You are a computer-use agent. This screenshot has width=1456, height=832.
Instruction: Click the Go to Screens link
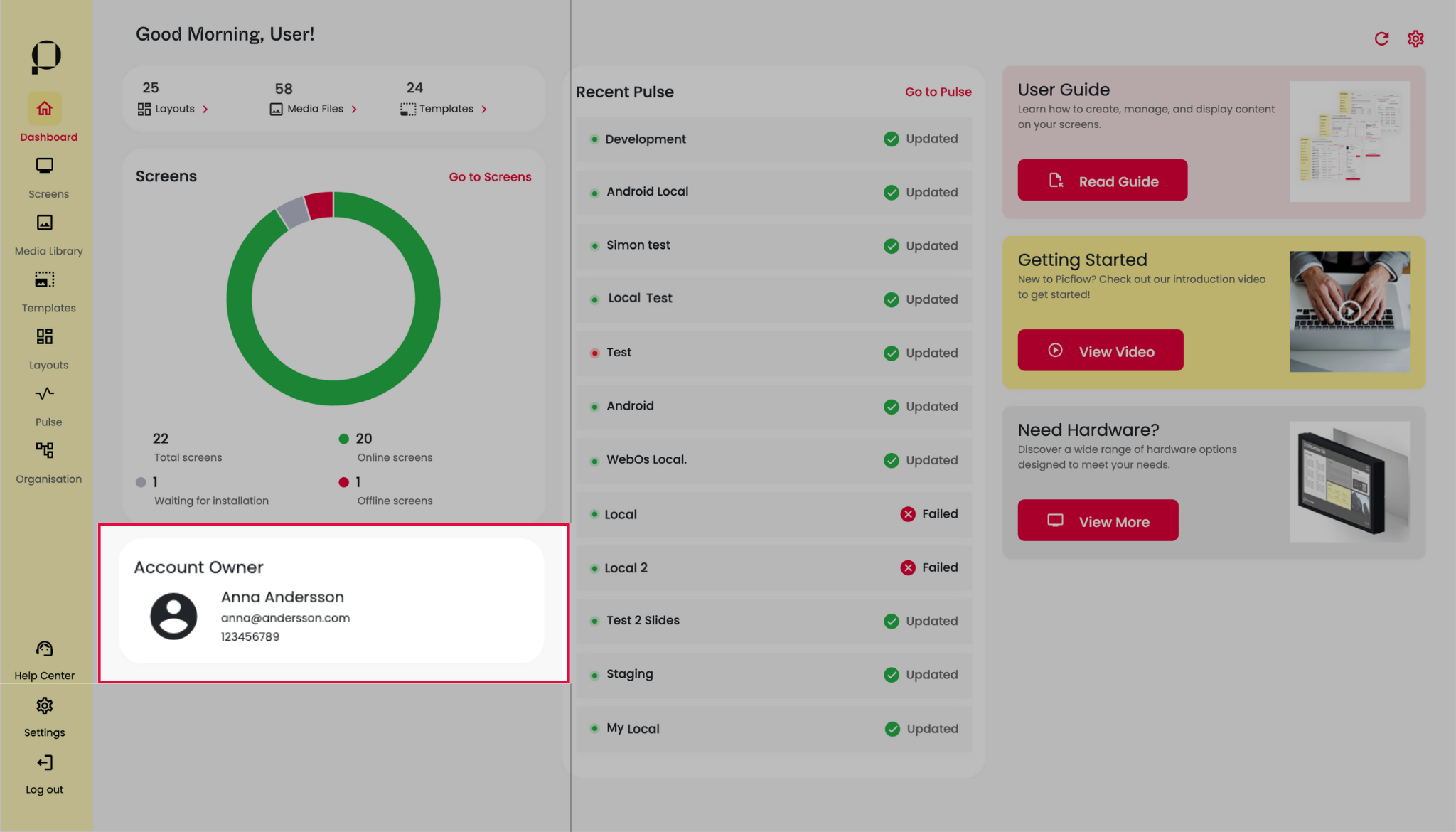(490, 176)
